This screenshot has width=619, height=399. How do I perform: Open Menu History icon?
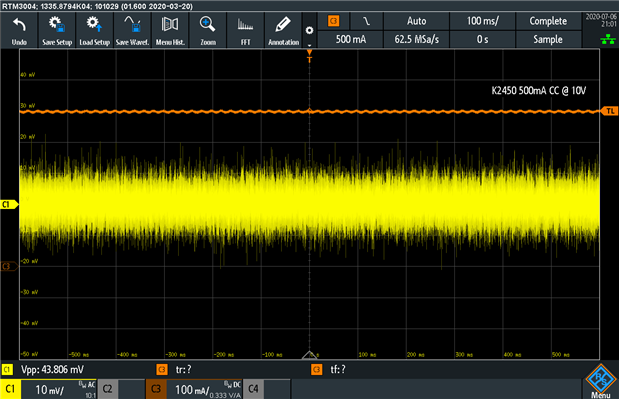tap(170, 31)
